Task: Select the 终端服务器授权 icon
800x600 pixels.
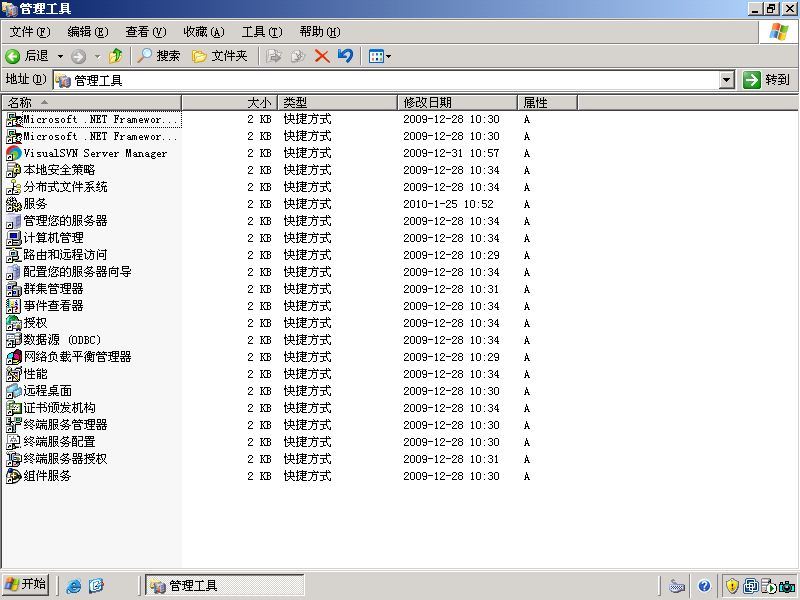Action: point(13,459)
